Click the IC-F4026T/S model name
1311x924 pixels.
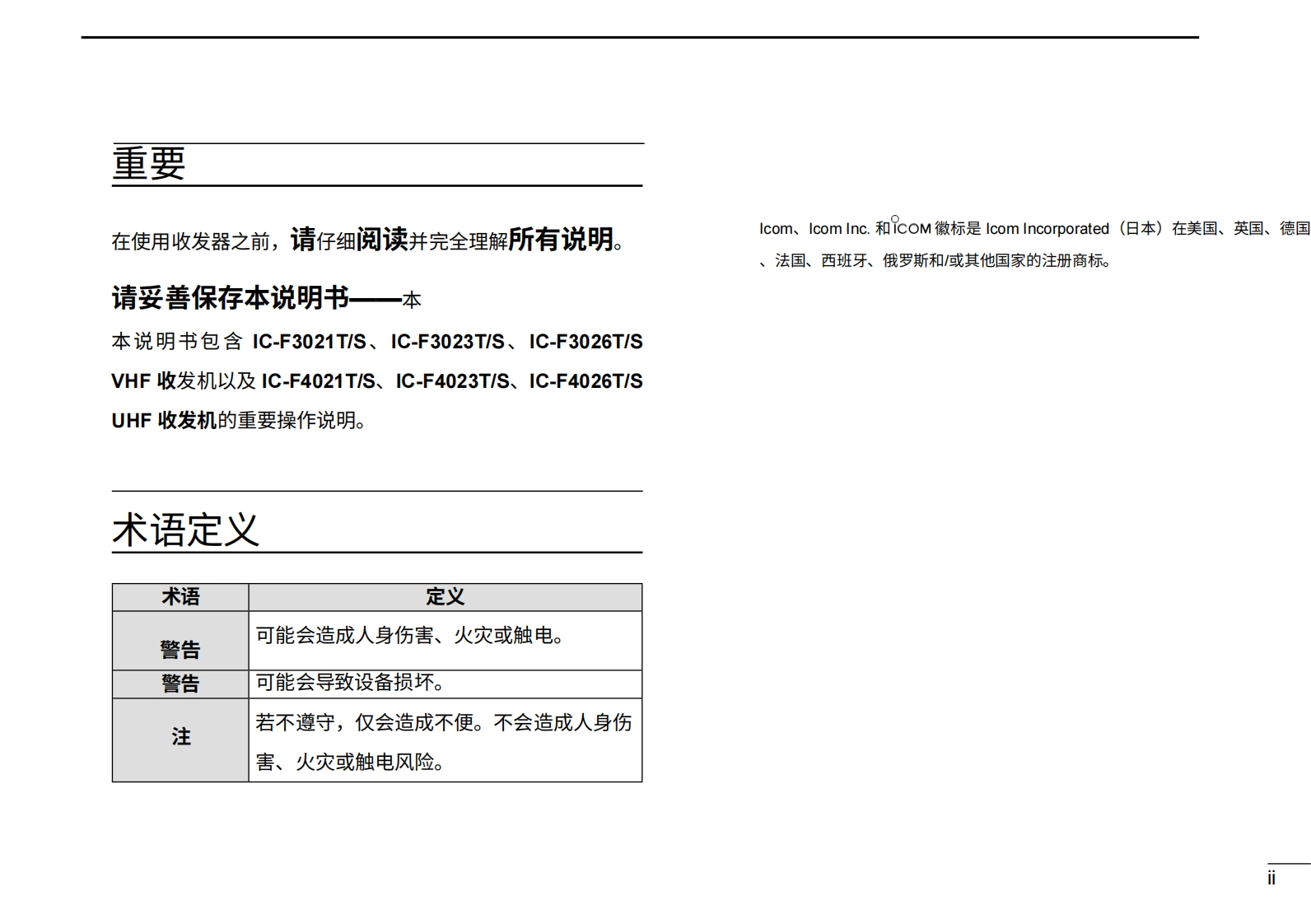[586, 381]
